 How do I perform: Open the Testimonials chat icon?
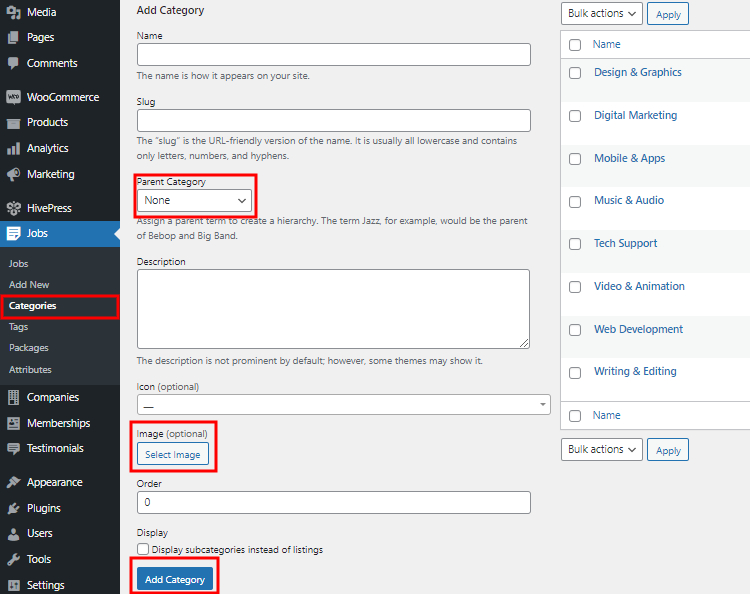click(13, 448)
